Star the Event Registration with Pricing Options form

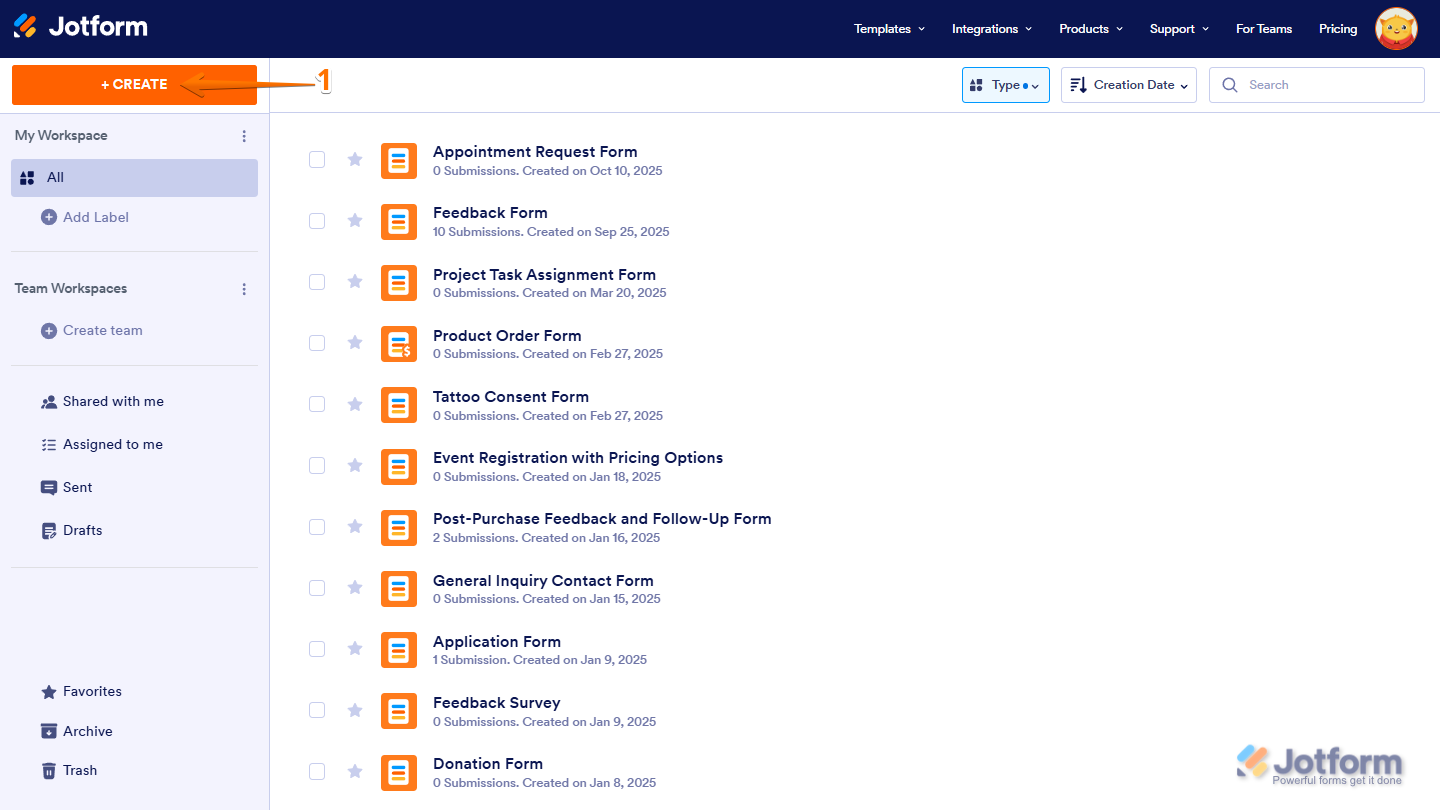click(x=355, y=465)
